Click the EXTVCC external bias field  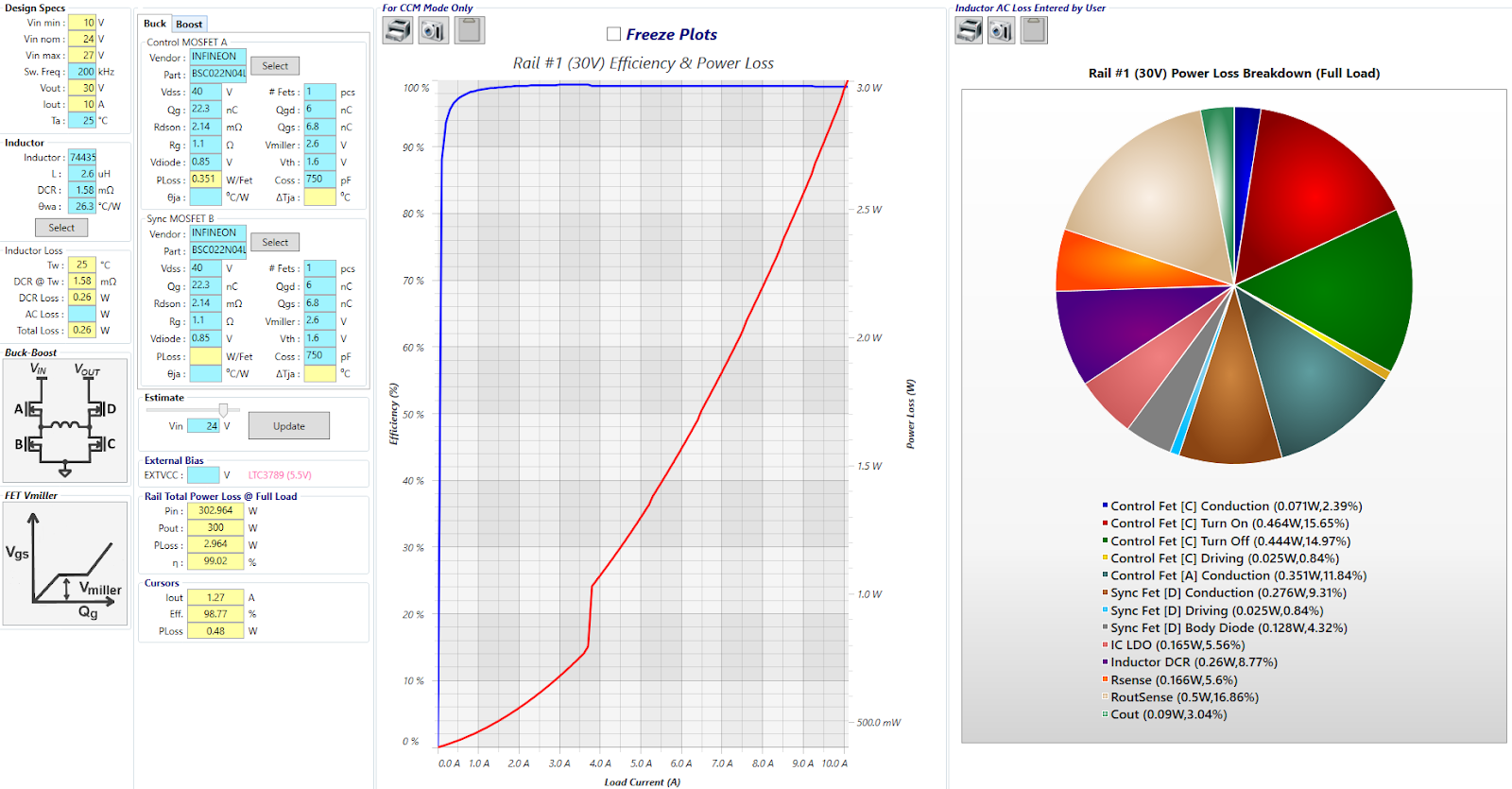203,475
